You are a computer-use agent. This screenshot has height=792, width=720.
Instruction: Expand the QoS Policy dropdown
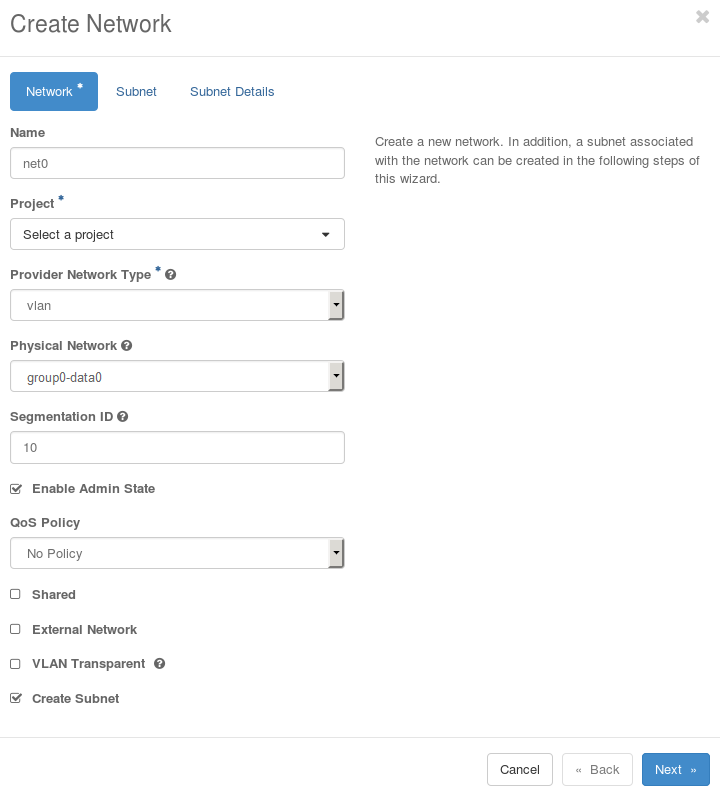177,553
